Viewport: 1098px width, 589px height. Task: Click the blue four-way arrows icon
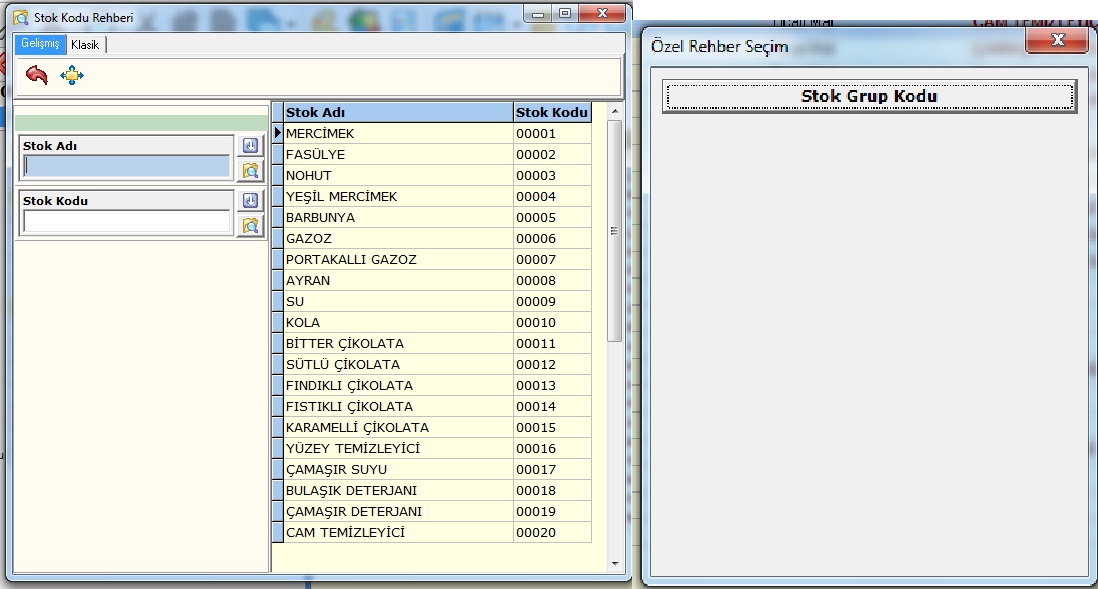tap(72, 75)
